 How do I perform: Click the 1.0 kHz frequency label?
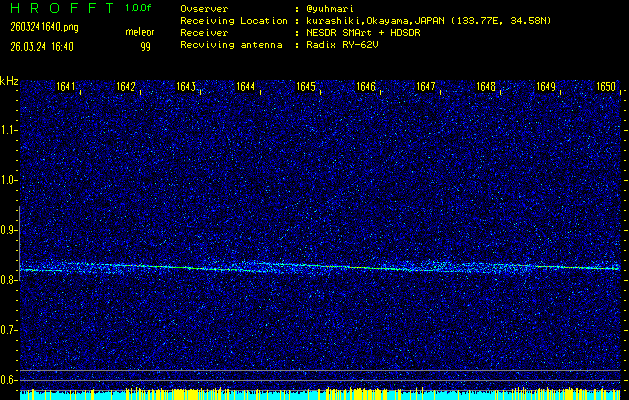coord(9,180)
